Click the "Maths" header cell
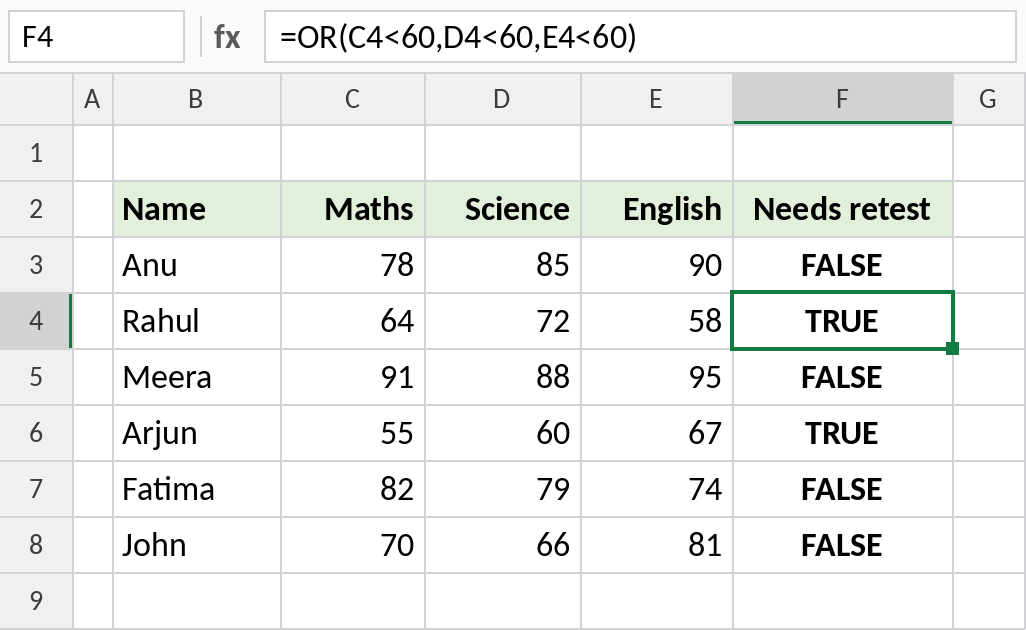The image size is (1026, 630). pyautogui.click(x=353, y=209)
